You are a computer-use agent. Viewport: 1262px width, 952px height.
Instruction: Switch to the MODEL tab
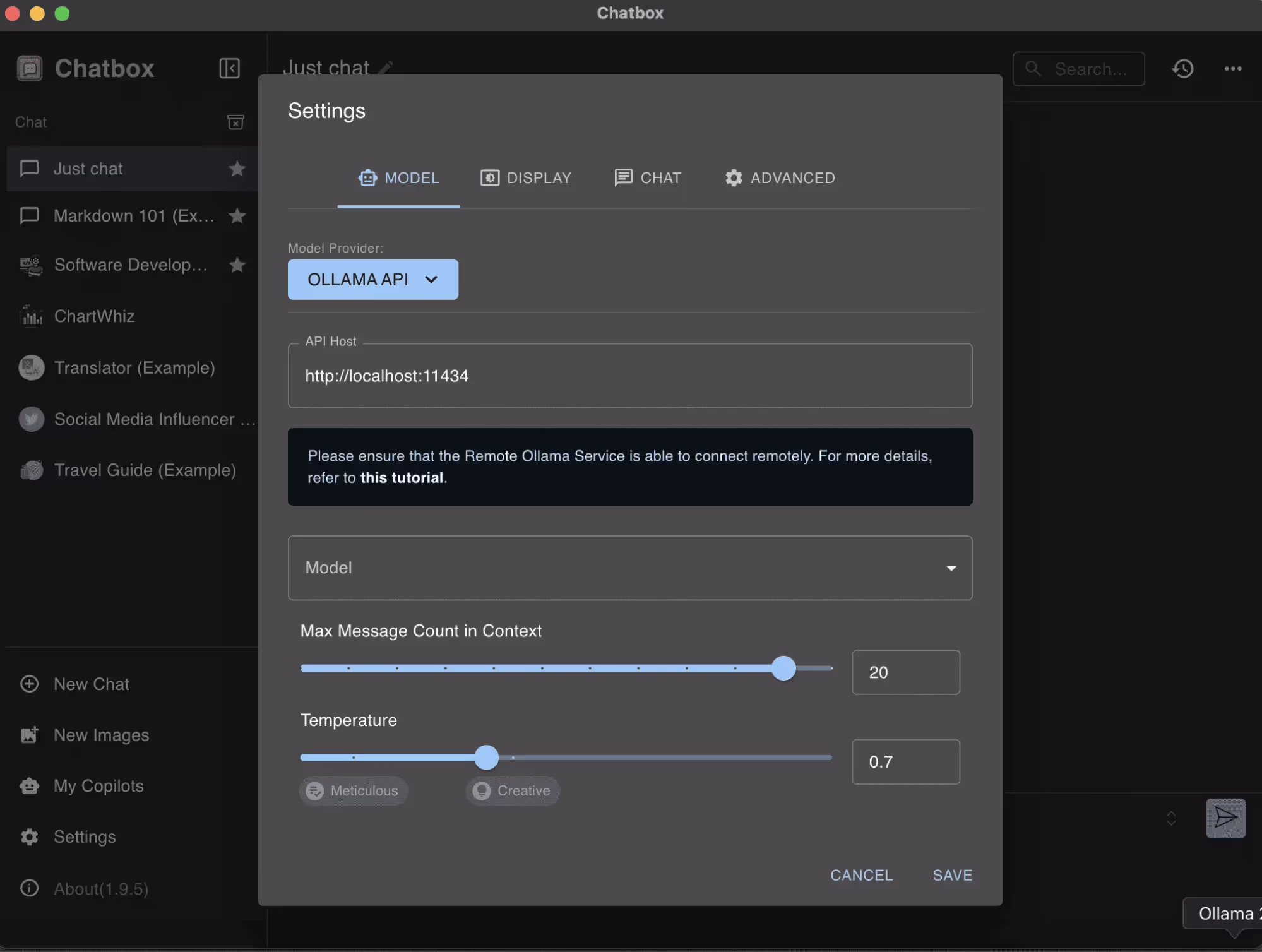pyautogui.click(x=398, y=178)
